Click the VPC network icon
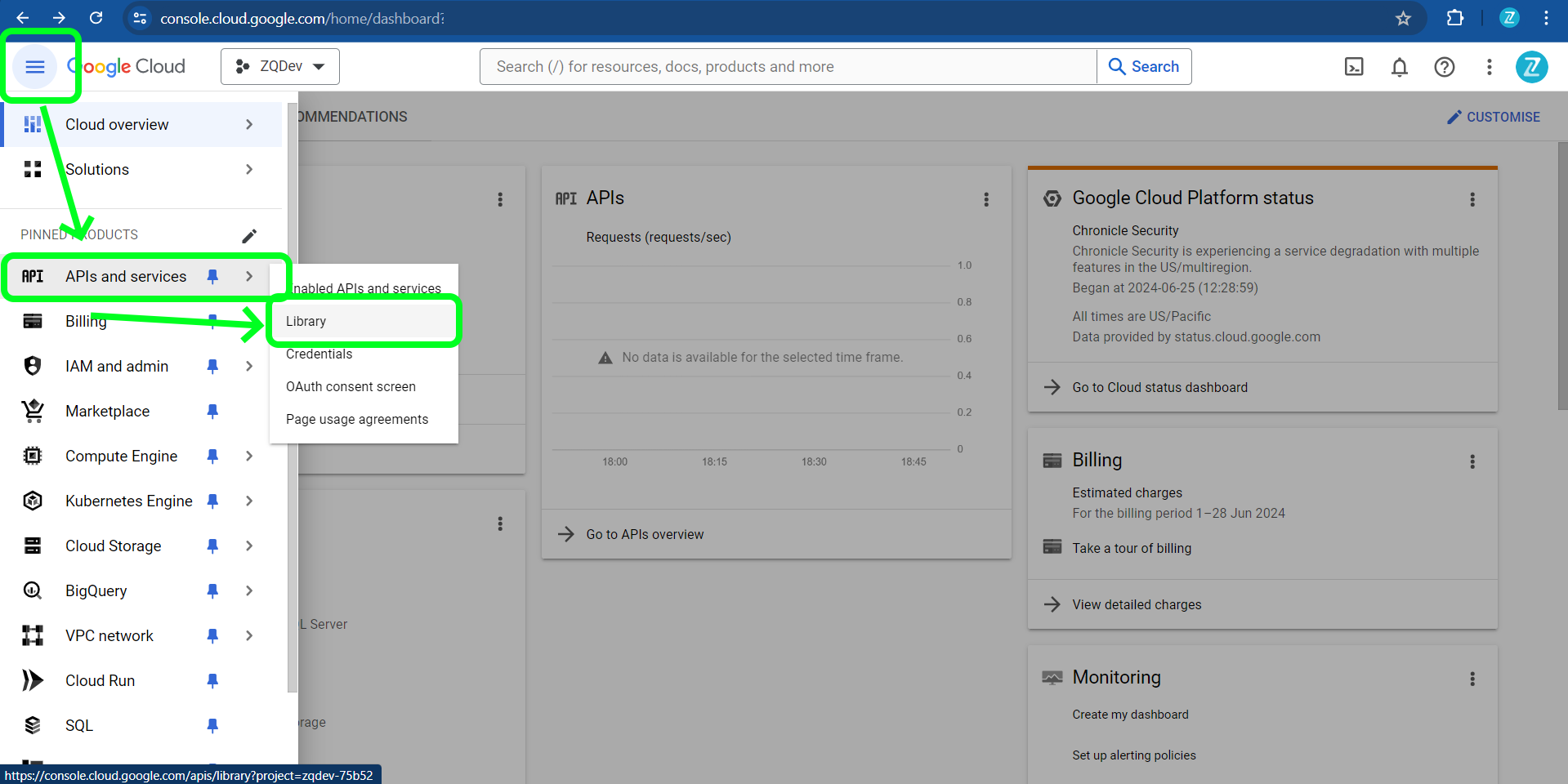Viewport: 1568px width, 784px height. tap(33, 635)
